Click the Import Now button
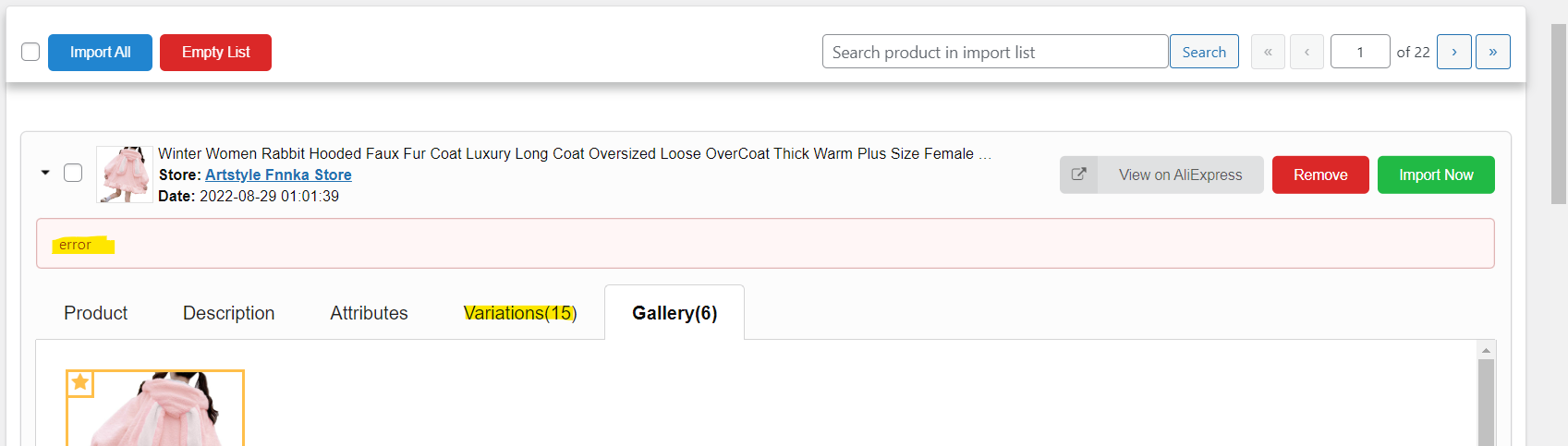Screen dimensions: 1568x446 1436,175
